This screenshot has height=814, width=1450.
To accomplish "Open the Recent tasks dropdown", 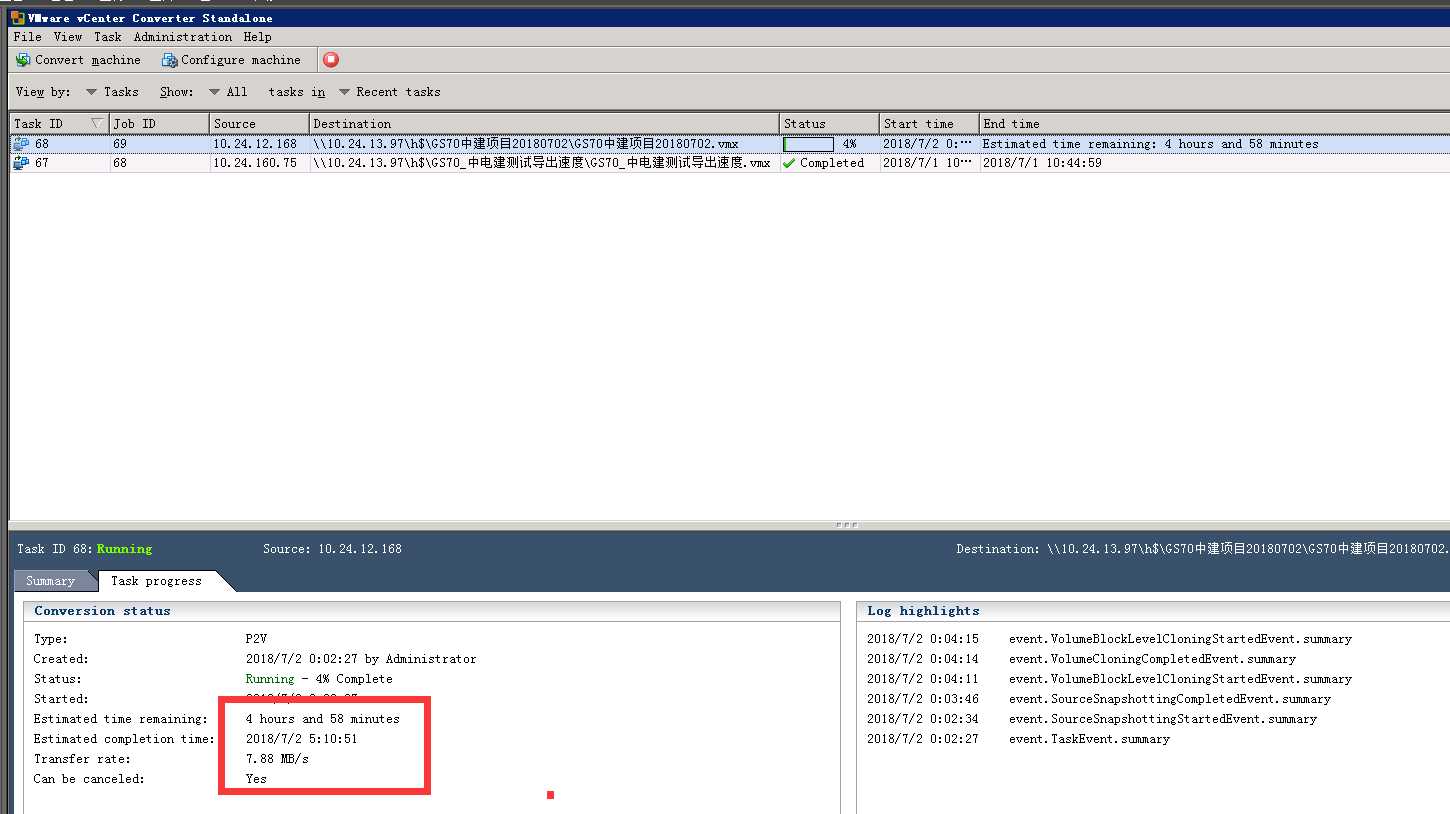I will tap(390, 92).
